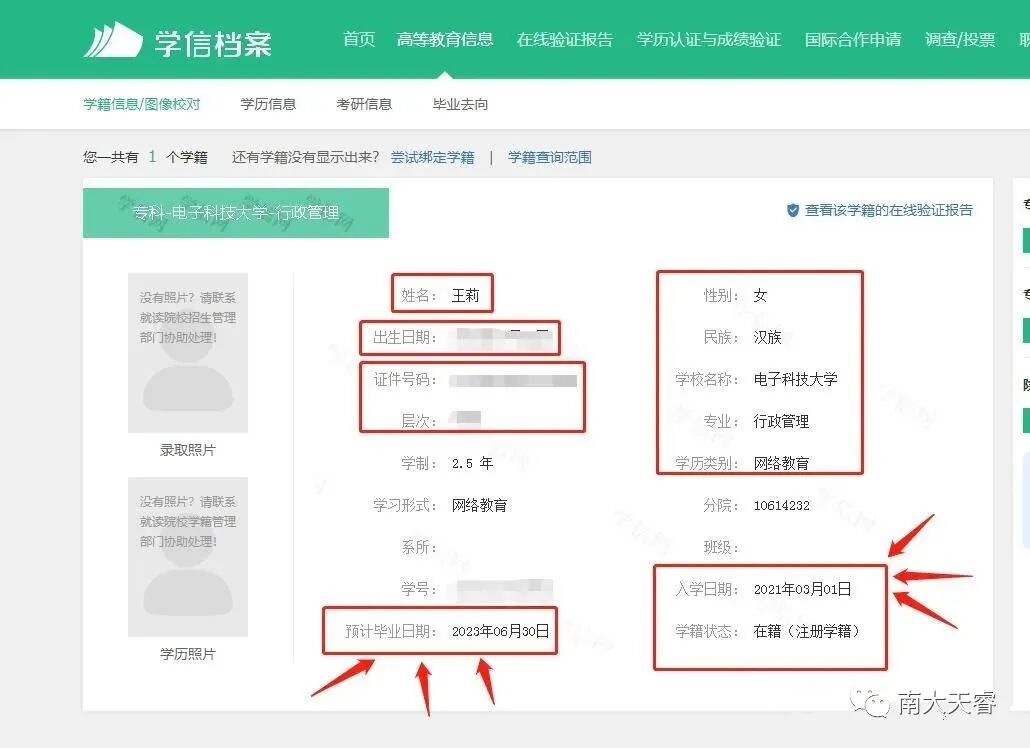Switch to the 毕业去向 tab
Image resolution: width=1030 pixels, height=748 pixels.
click(460, 104)
